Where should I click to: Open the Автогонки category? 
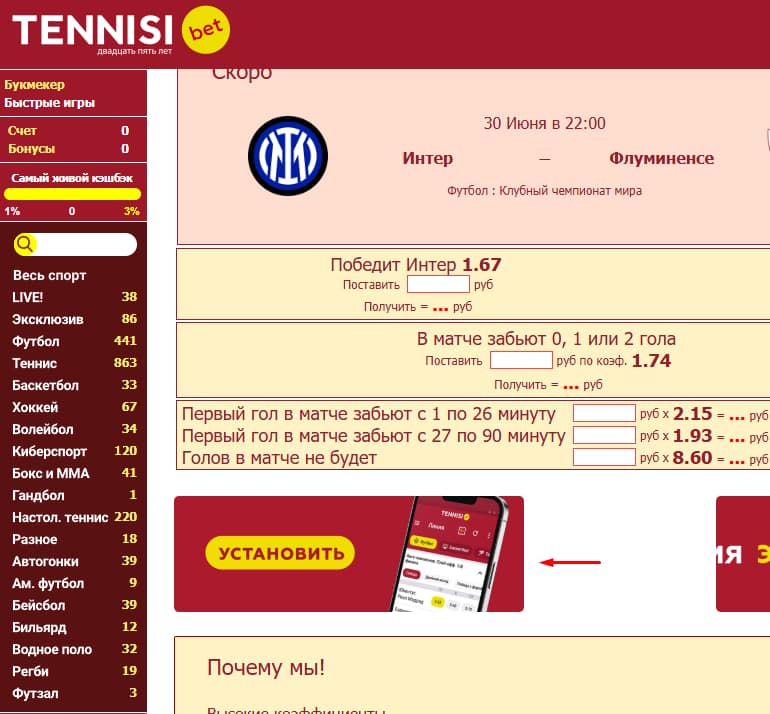(74, 561)
